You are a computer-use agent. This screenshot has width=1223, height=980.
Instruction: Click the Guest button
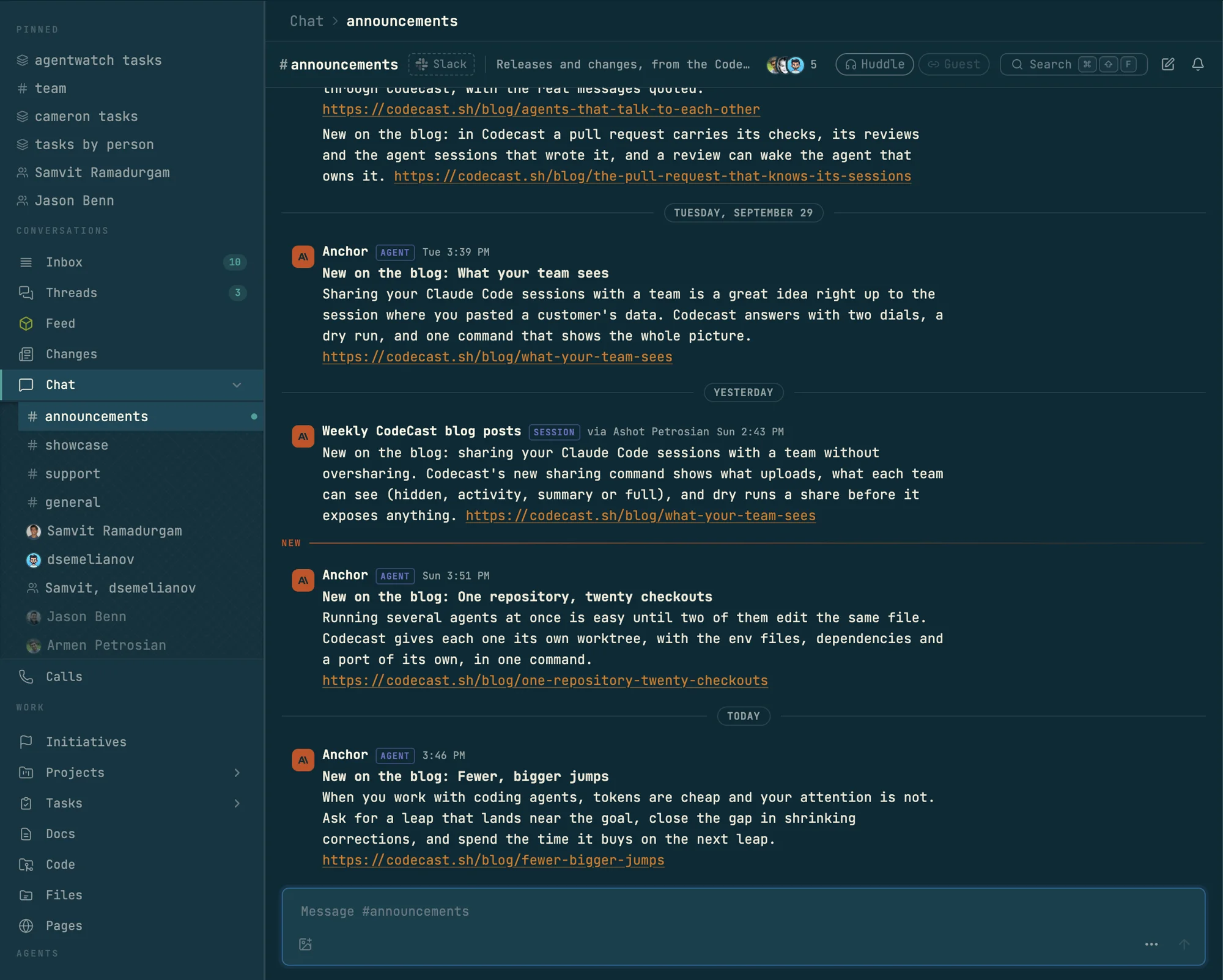pos(953,64)
